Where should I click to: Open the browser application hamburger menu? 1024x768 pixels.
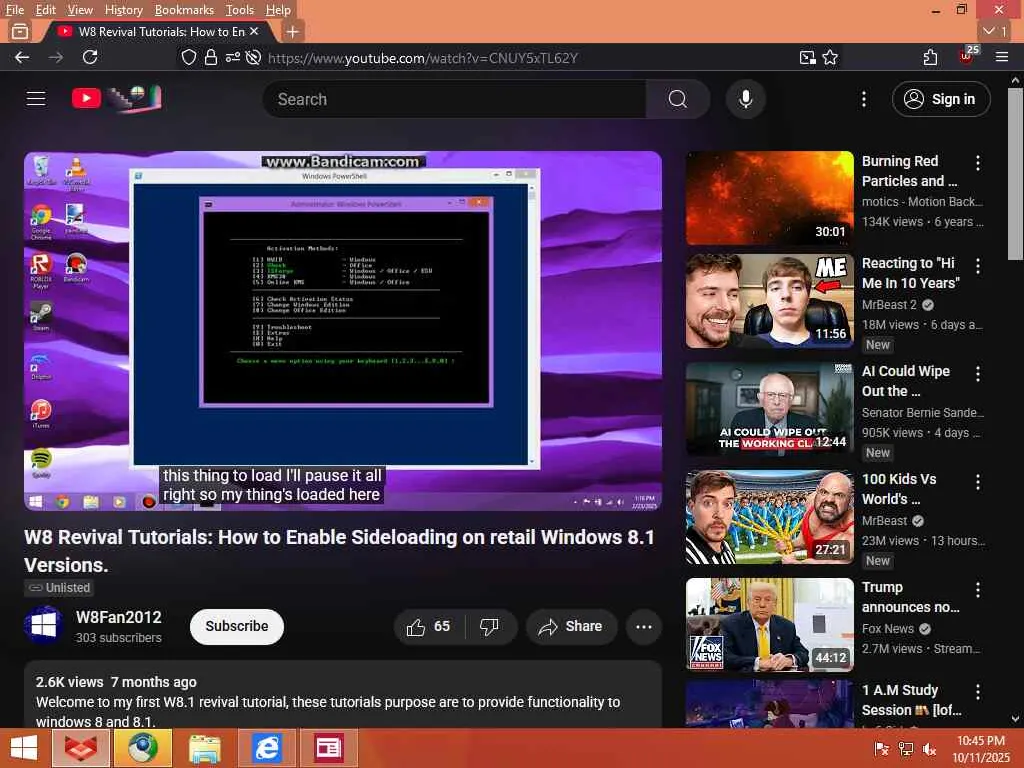pos(1002,57)
